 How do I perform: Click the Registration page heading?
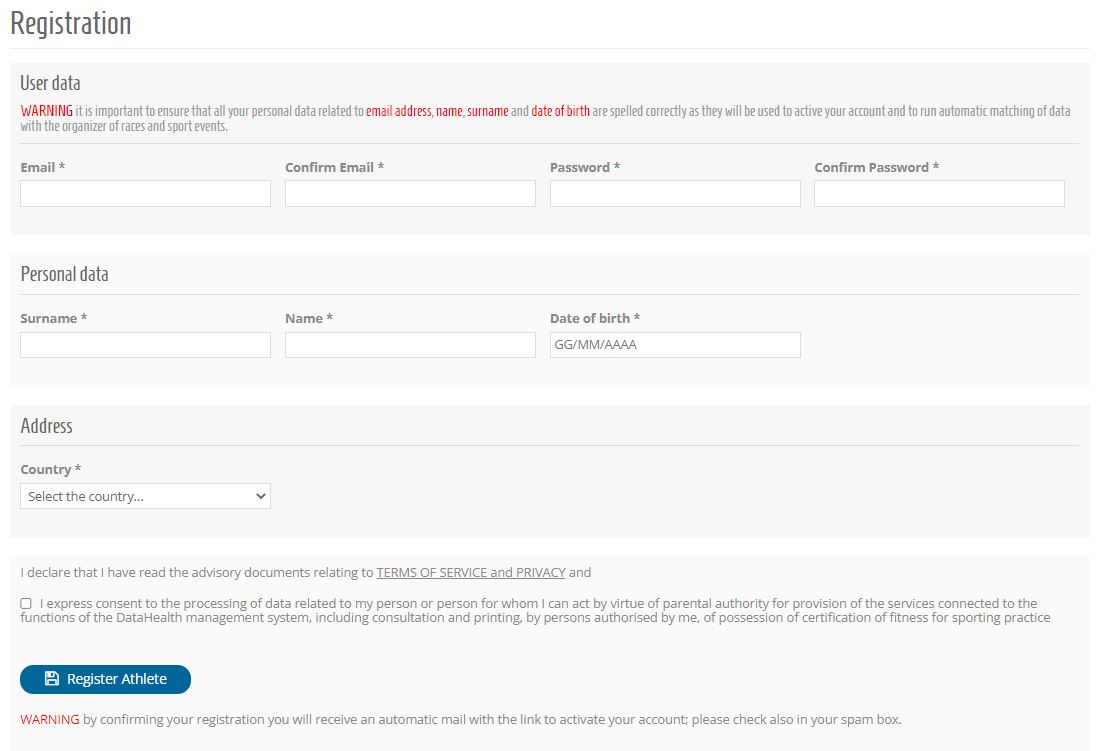click(70, 23)
